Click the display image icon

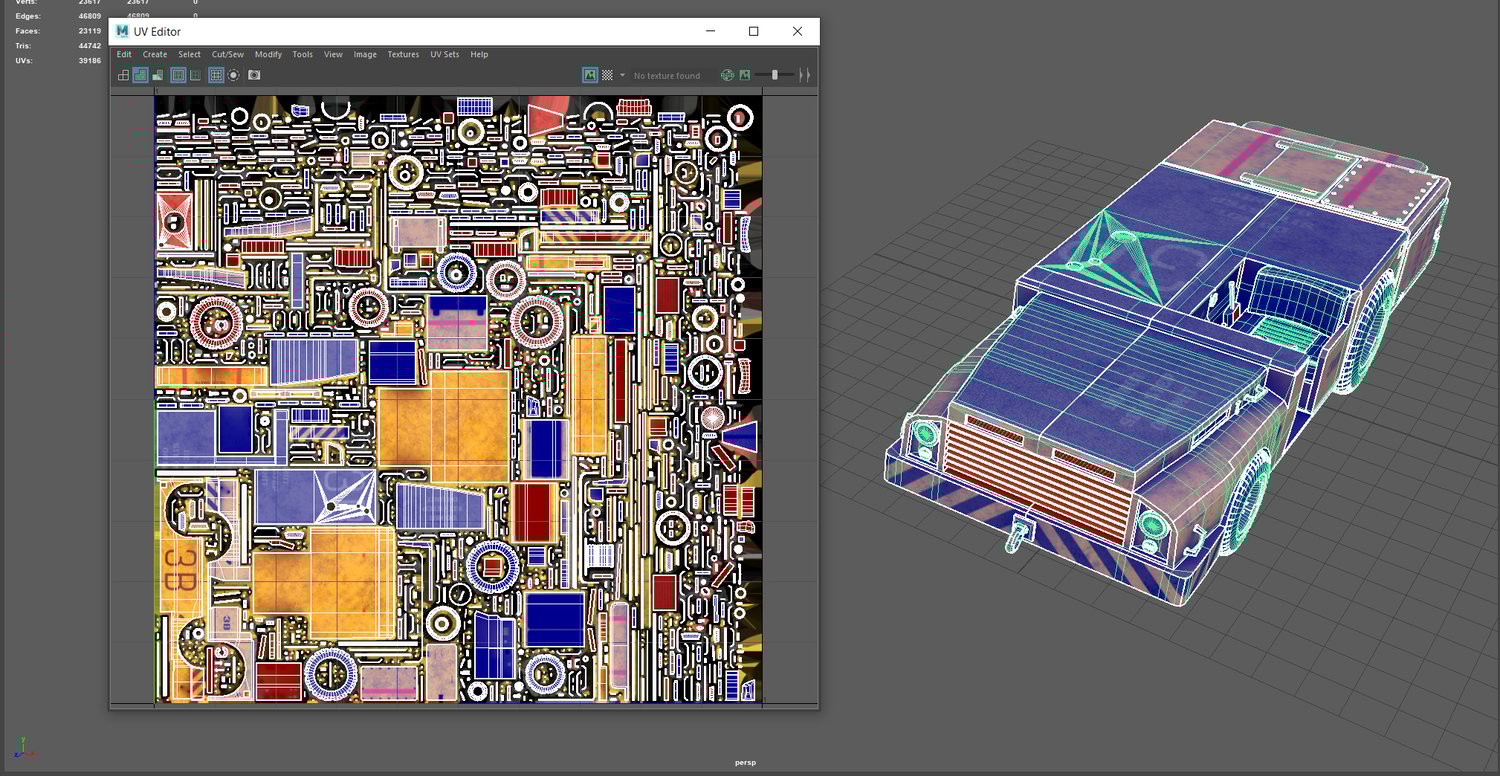[590, 75]
